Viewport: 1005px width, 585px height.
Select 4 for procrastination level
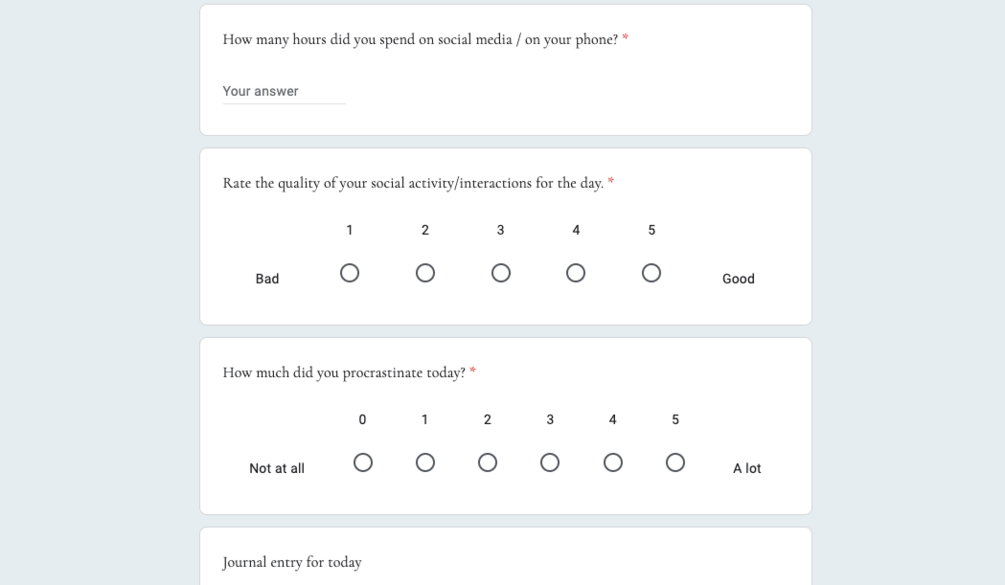tap(613, 463)
